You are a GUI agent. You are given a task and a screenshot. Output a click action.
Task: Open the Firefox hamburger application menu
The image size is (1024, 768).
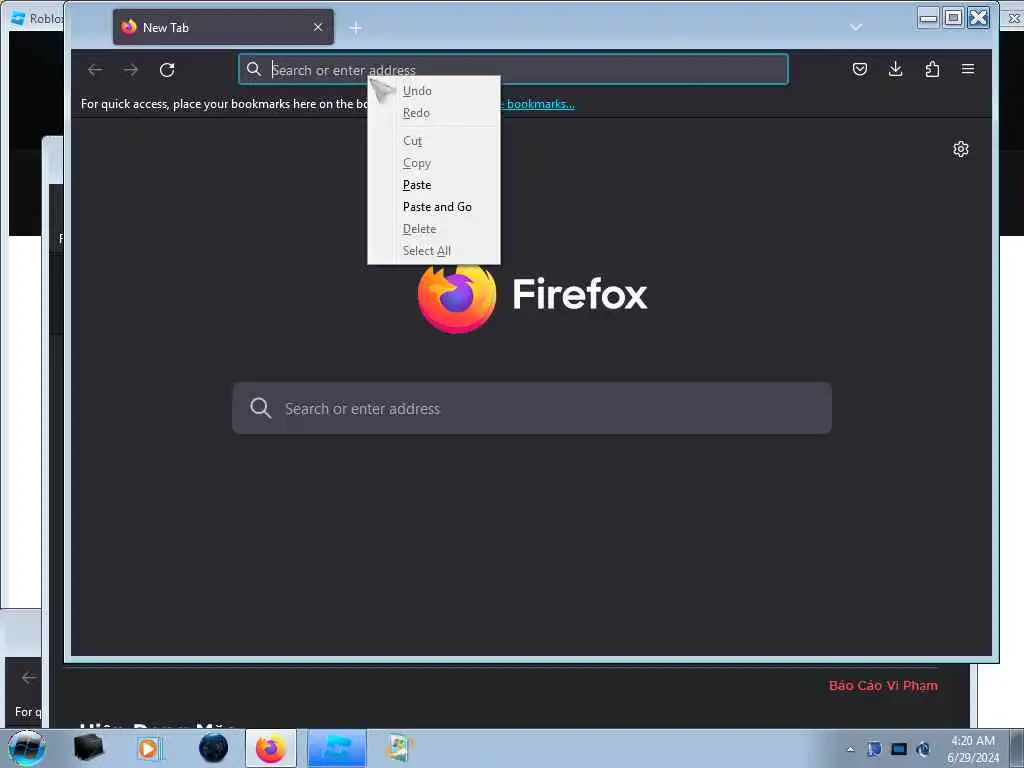968,69
